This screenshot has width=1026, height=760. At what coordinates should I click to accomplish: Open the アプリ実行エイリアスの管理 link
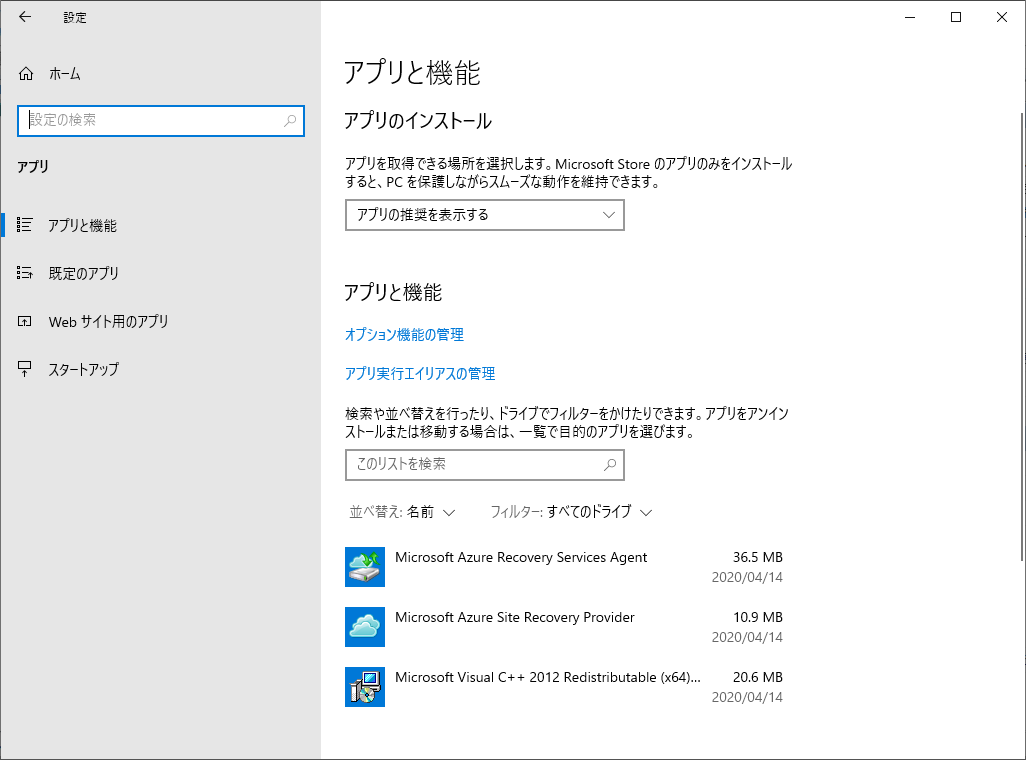(x=420, y=374)
